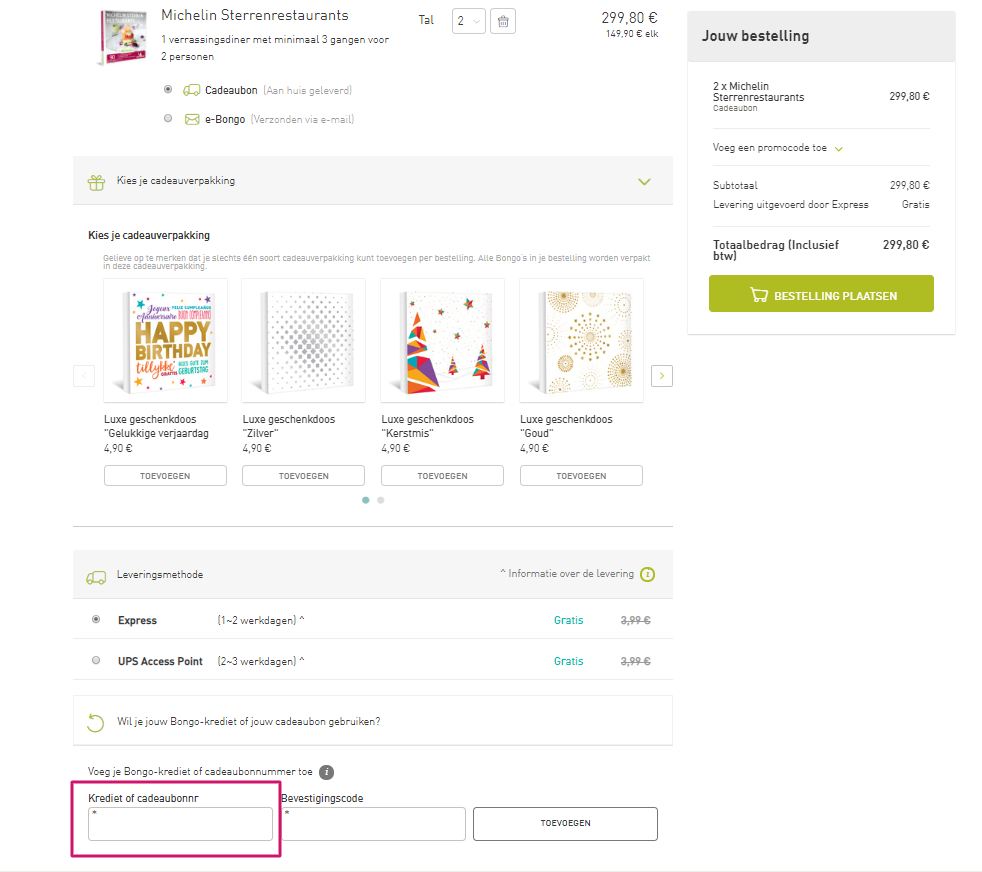Click the Krediet of cadeaubonnr field
Image resolution: width=982 pixels, height=872 pixels.
click(x=180, y=824)
